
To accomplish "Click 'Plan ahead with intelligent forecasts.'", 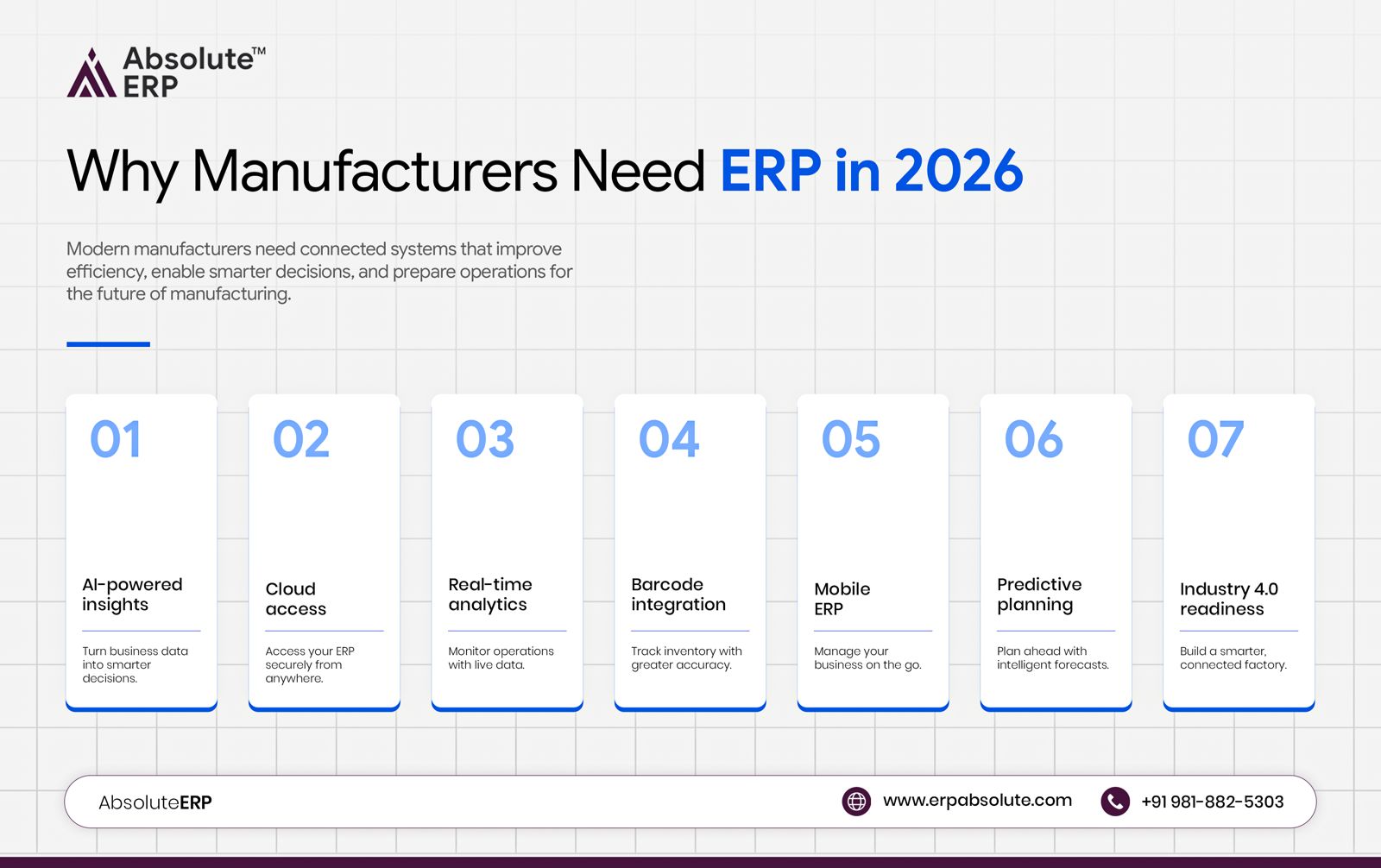I will (1053, 657).
